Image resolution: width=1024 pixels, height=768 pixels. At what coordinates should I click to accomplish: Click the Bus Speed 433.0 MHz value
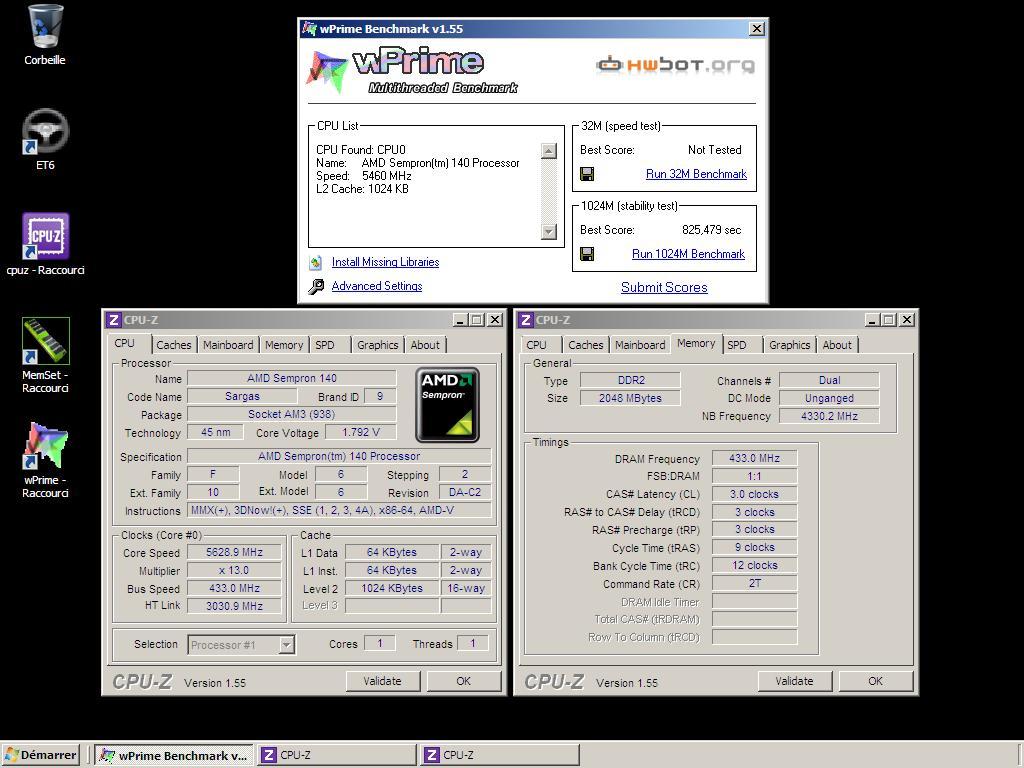[234, 588]
